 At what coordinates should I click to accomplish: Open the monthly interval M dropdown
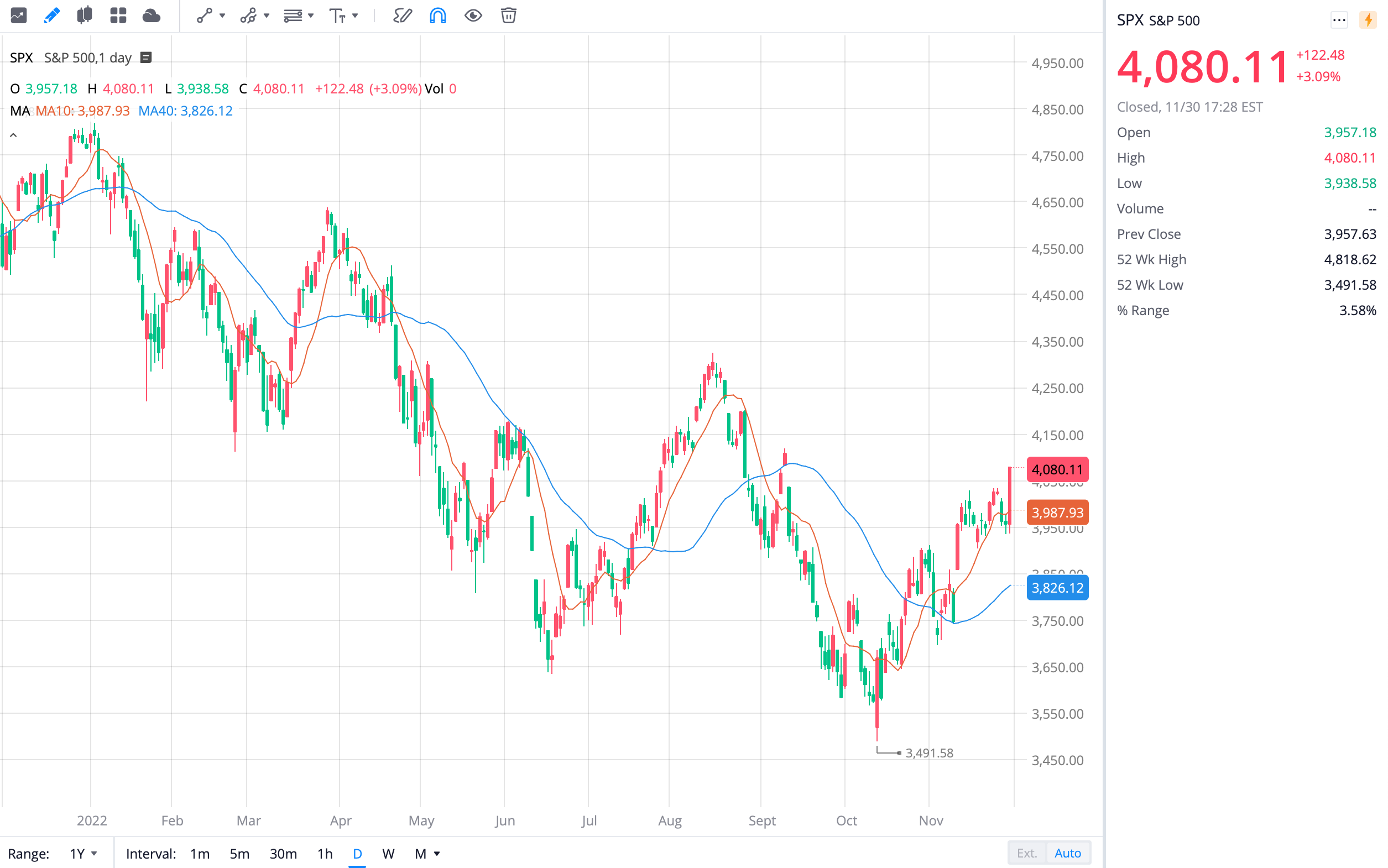click(x=427, y=854)
